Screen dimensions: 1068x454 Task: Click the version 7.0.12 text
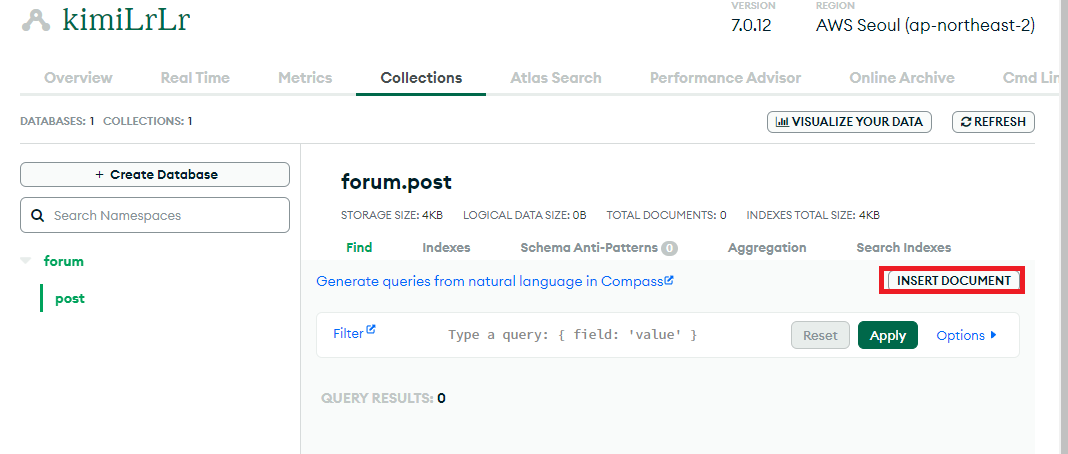(x=751, y=26)
